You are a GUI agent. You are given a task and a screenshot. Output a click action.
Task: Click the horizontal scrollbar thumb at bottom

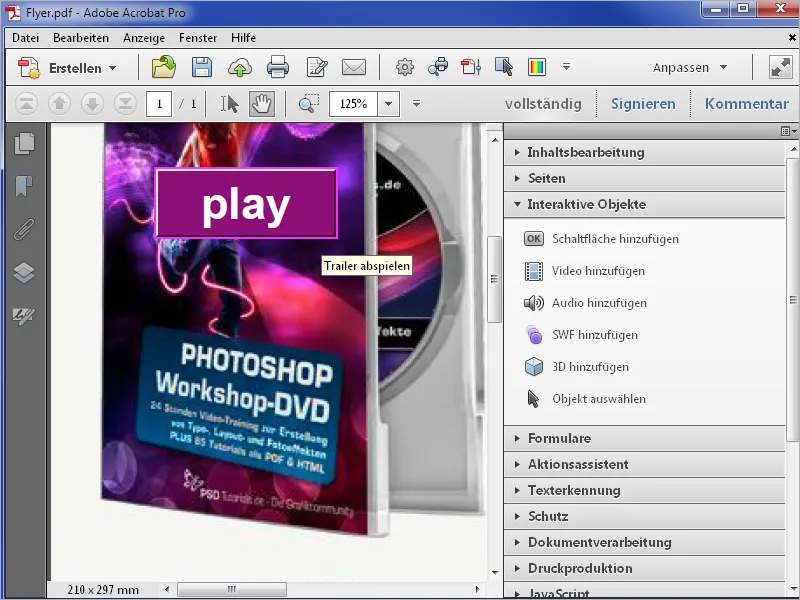click(x=232, y=590)
